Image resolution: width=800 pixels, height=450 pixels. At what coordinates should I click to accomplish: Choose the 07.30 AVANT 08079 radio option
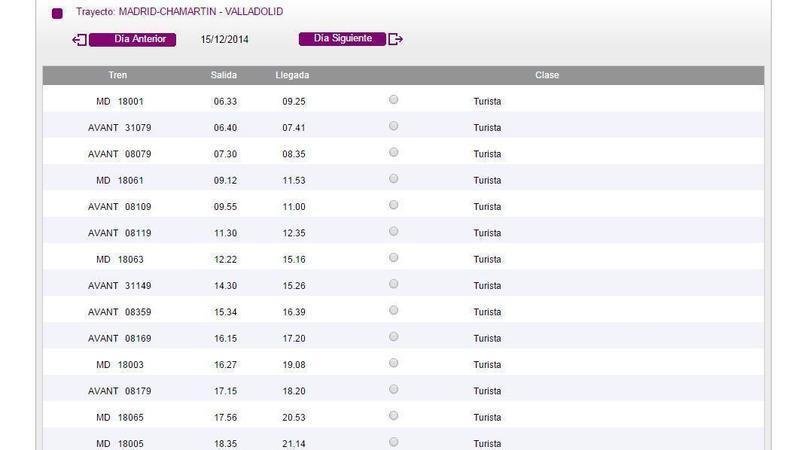(x=393, y=152)
